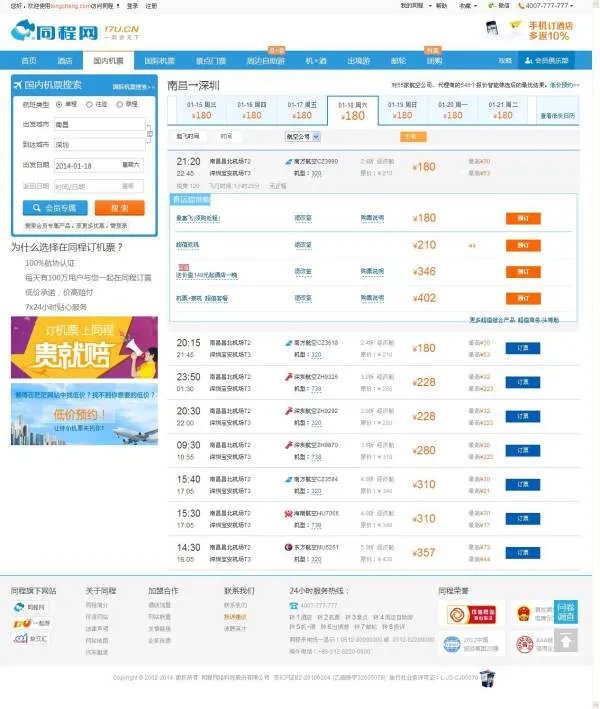Click the police badge icon at page bottom
The height and width of the screenshot is (709, 600).
(x=487, y=678)
